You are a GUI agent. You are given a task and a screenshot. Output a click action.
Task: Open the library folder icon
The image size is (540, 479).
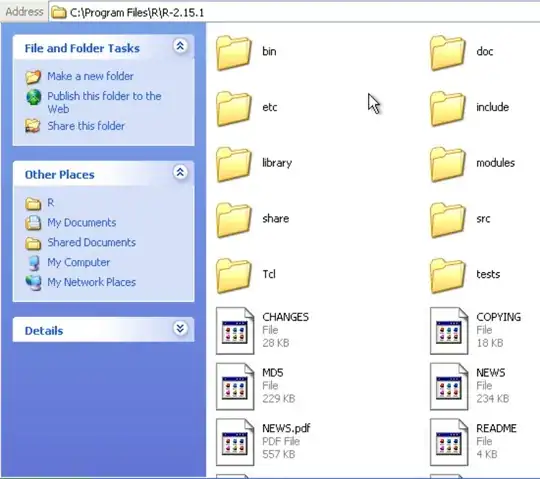coord(234,164)
